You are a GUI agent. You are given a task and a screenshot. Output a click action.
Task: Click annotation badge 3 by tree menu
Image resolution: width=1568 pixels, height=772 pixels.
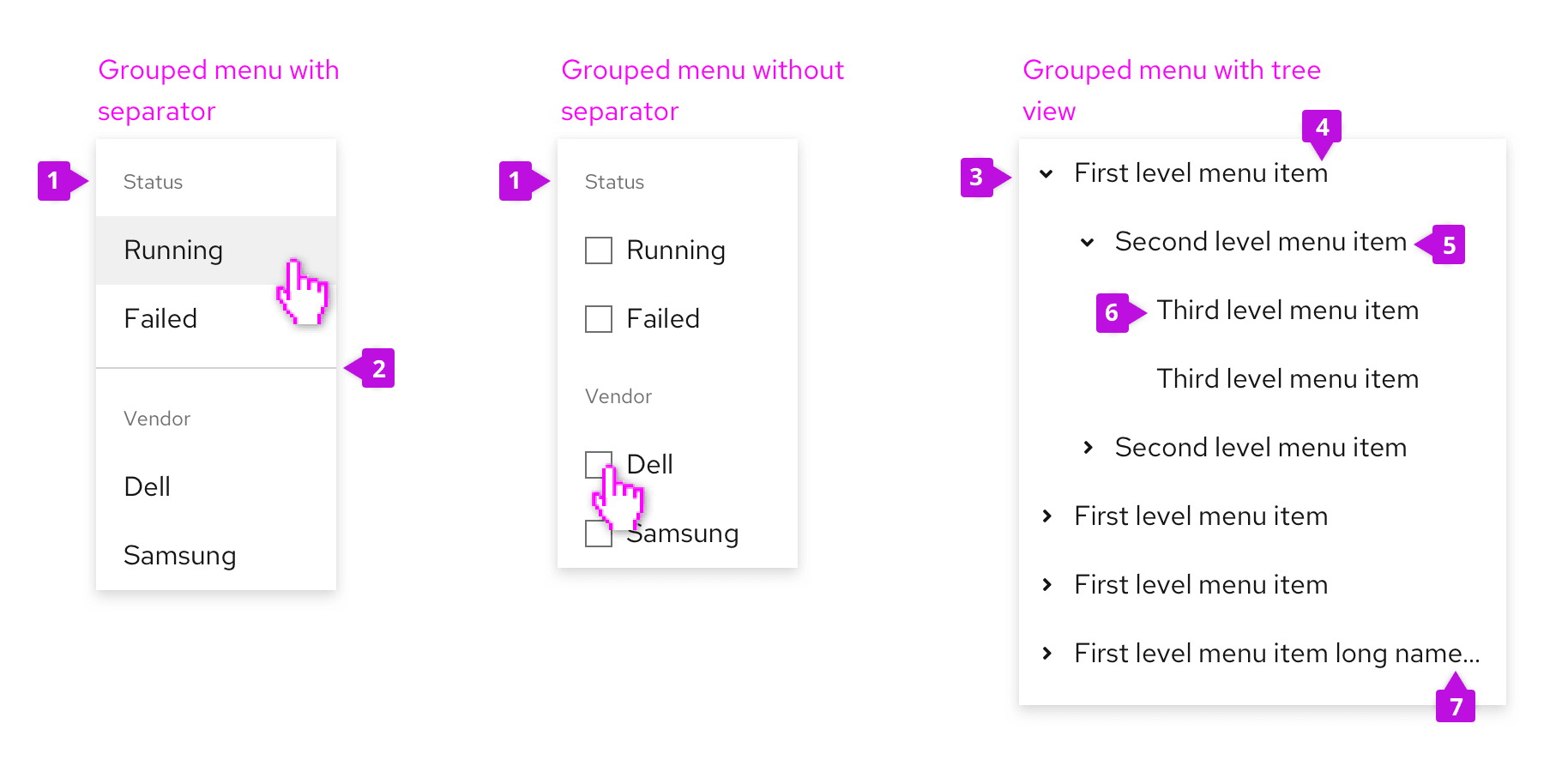click(976, 178)
